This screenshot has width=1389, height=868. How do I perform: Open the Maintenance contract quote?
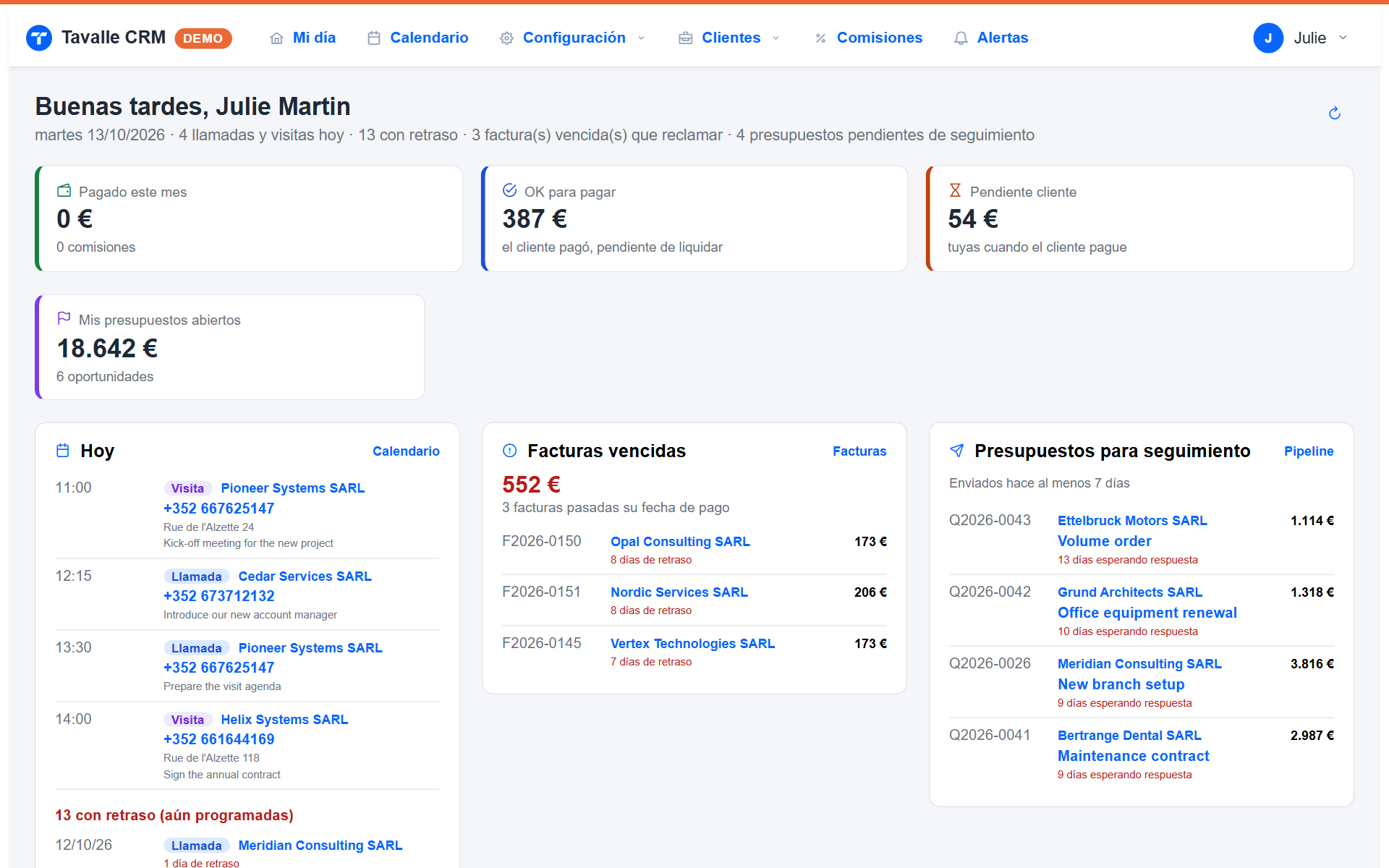pos(1133,756)
